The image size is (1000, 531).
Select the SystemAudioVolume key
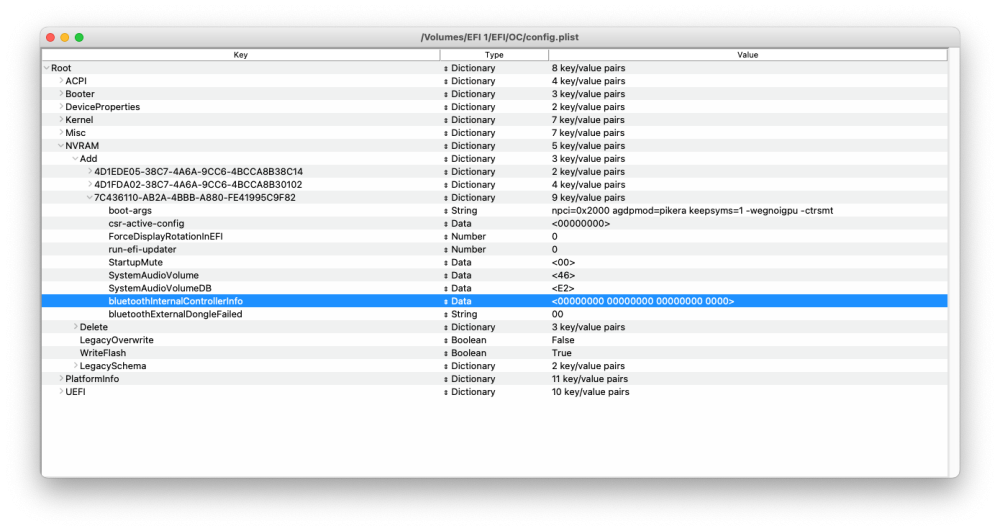[x=154, y=275]
